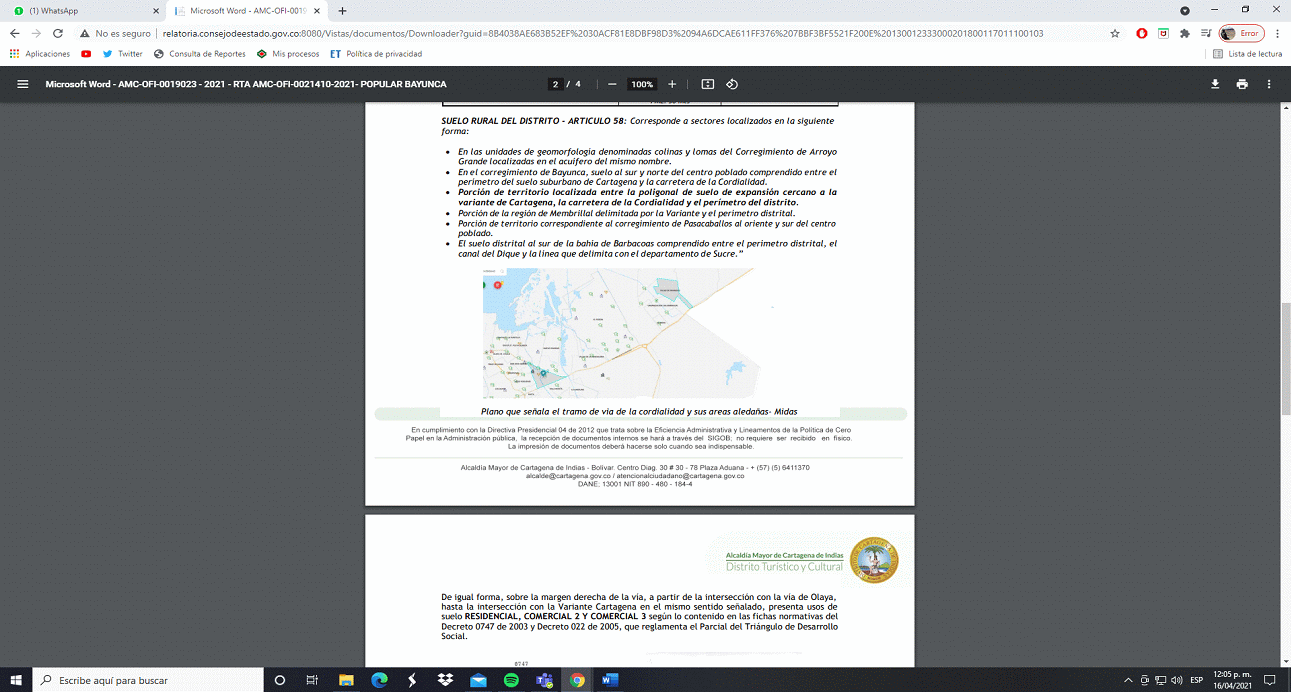The width and height of the screenshot is (1291, 692).
Task: Click the fit to page icon
Action: [x=708, y=84]
